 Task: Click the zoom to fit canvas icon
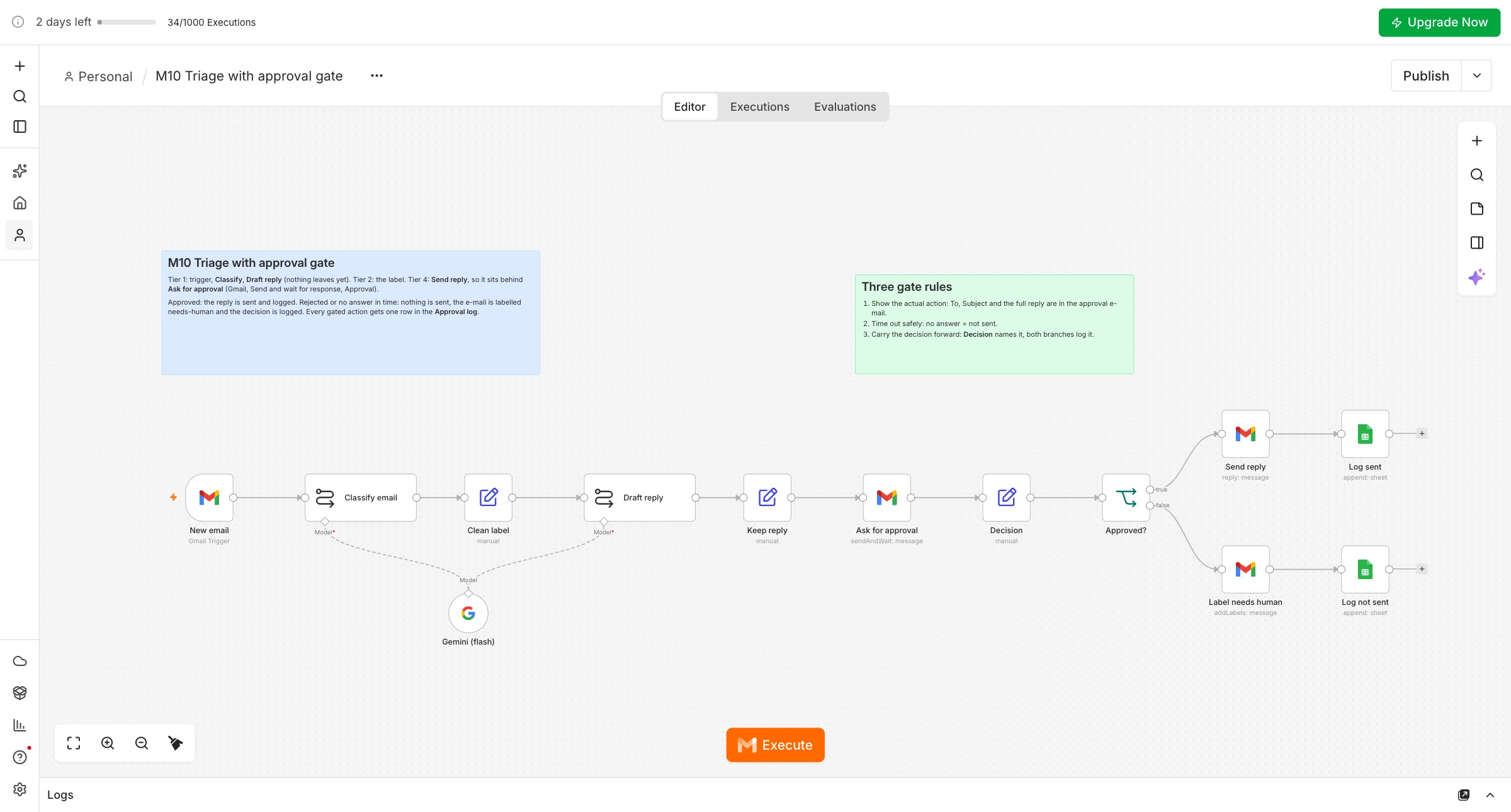click(x=74, y=743)
